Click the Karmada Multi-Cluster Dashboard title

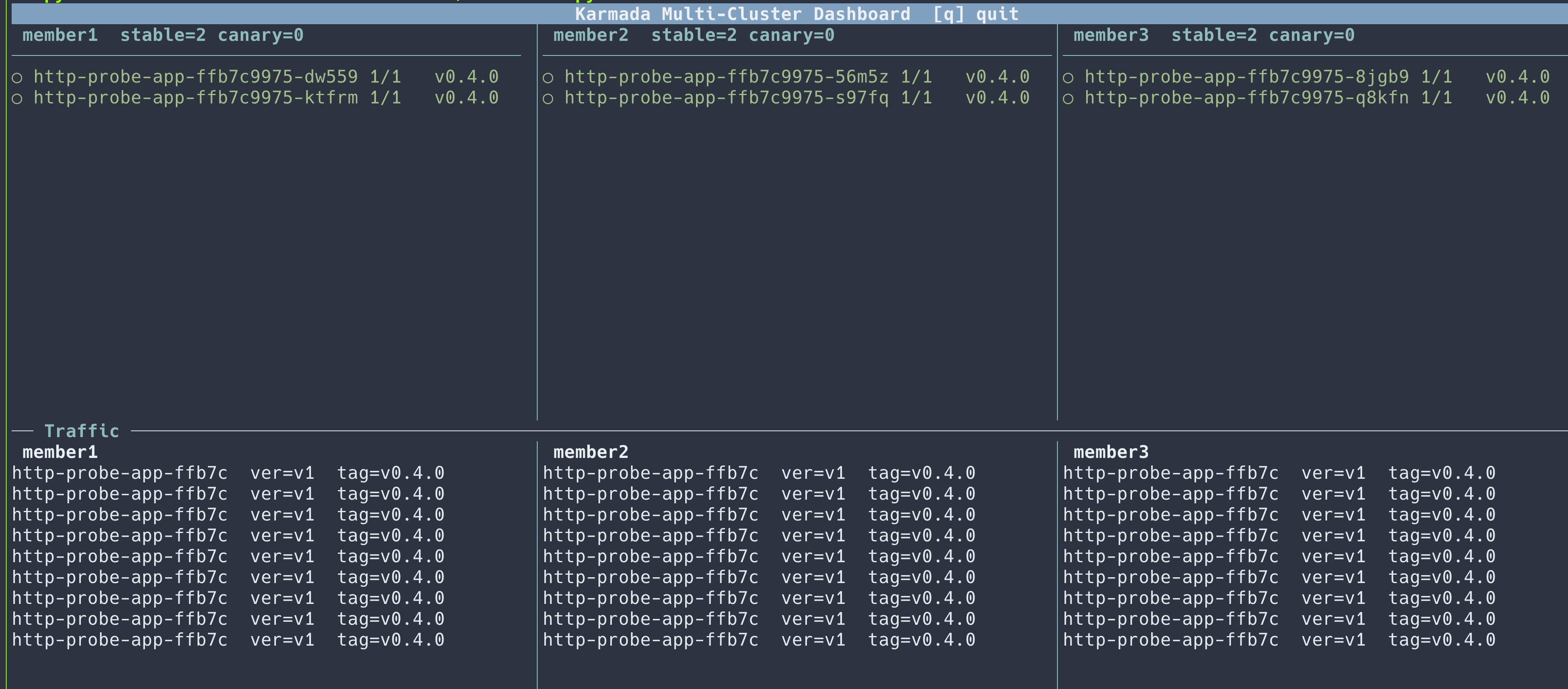(x=743, y=14)
